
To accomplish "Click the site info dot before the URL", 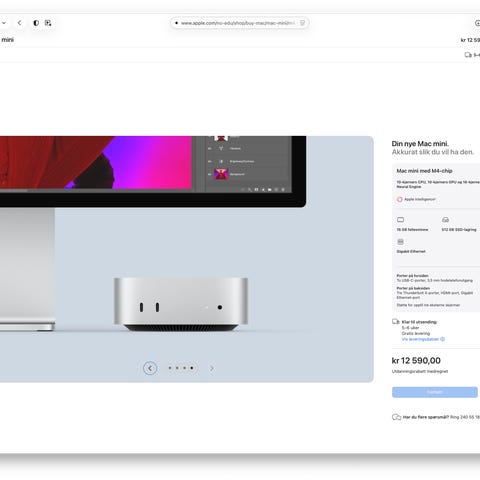I will click(x=176, y=23).
